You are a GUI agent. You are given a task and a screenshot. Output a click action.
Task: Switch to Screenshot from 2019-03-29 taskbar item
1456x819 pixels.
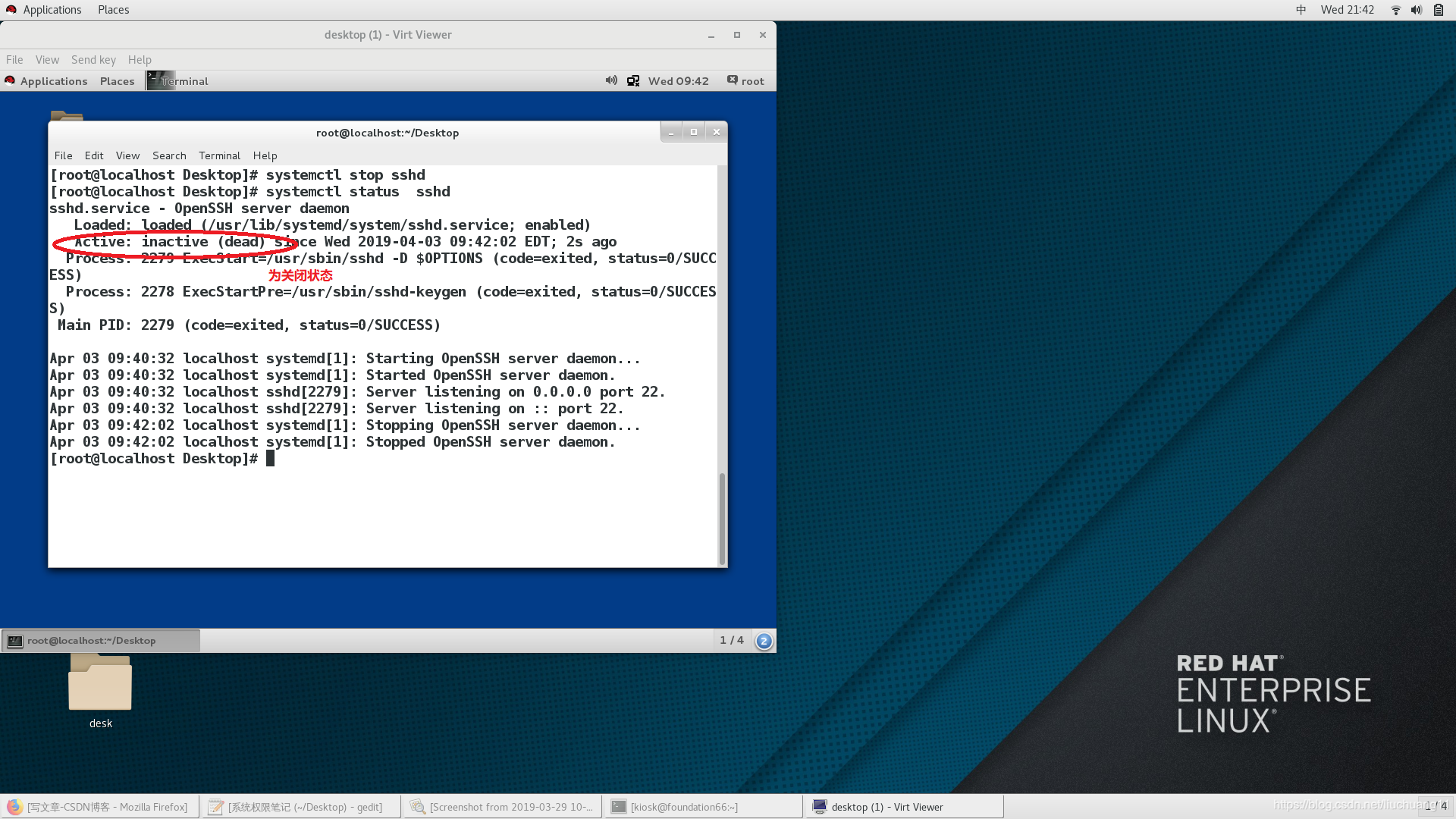pos(503,807)
